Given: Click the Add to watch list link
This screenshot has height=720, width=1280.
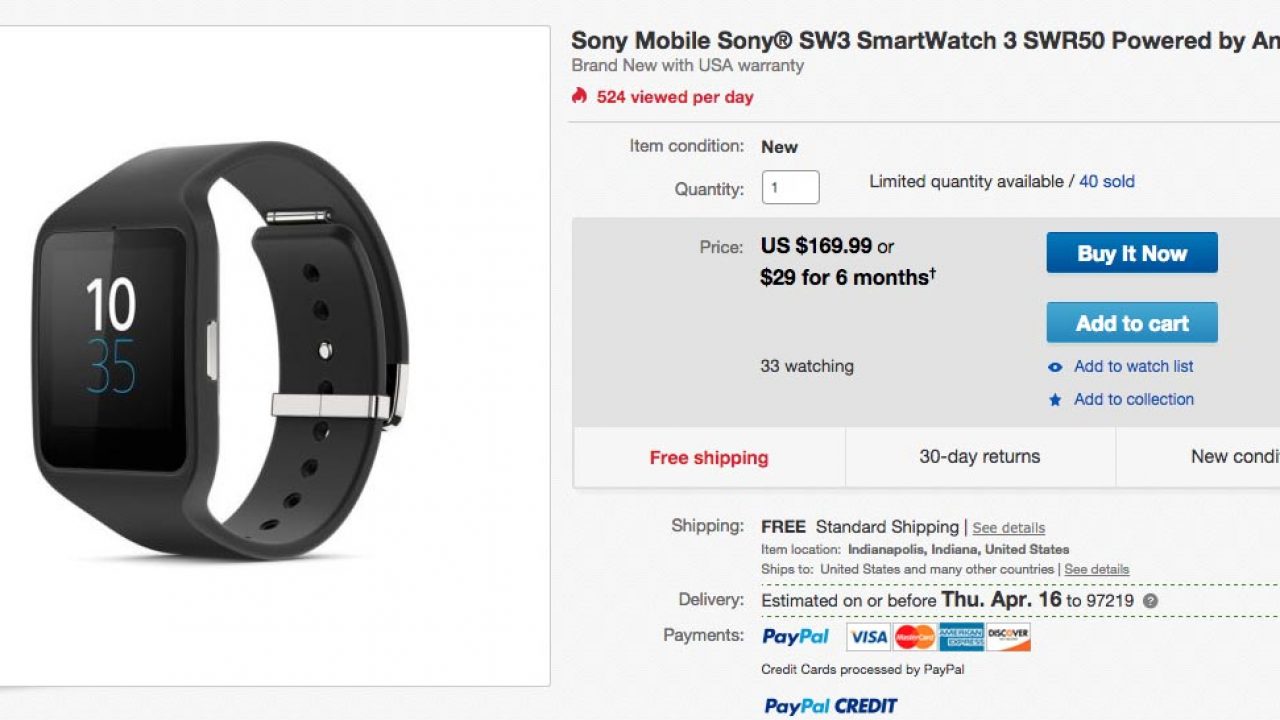Looking at the screenshot, I should (1133, 366).
